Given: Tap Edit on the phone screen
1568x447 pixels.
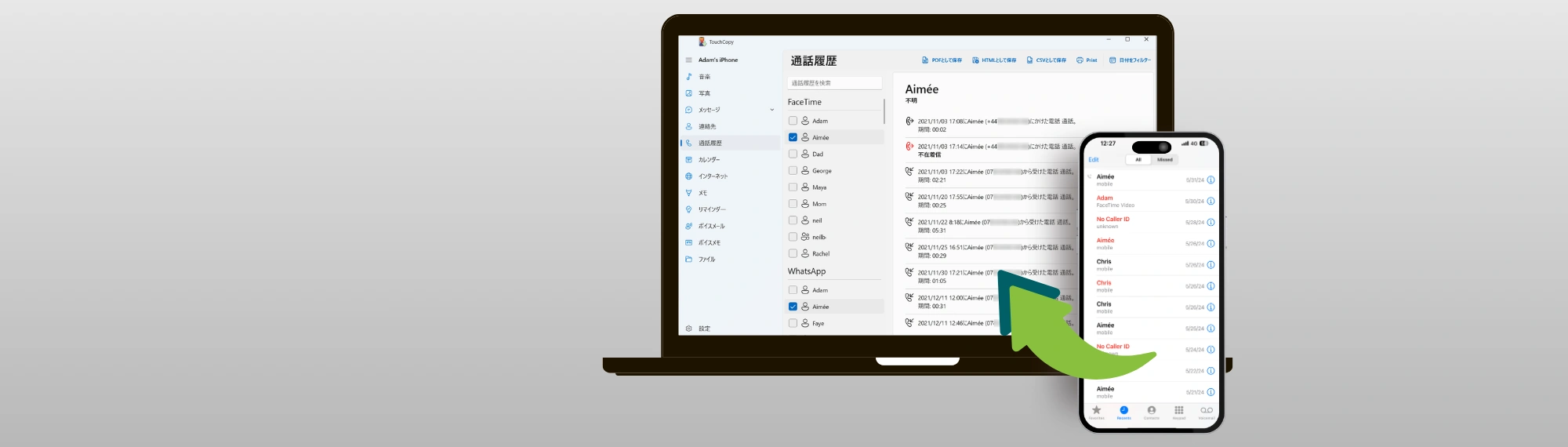Looking at the screenshot, I should point(1094,160).
